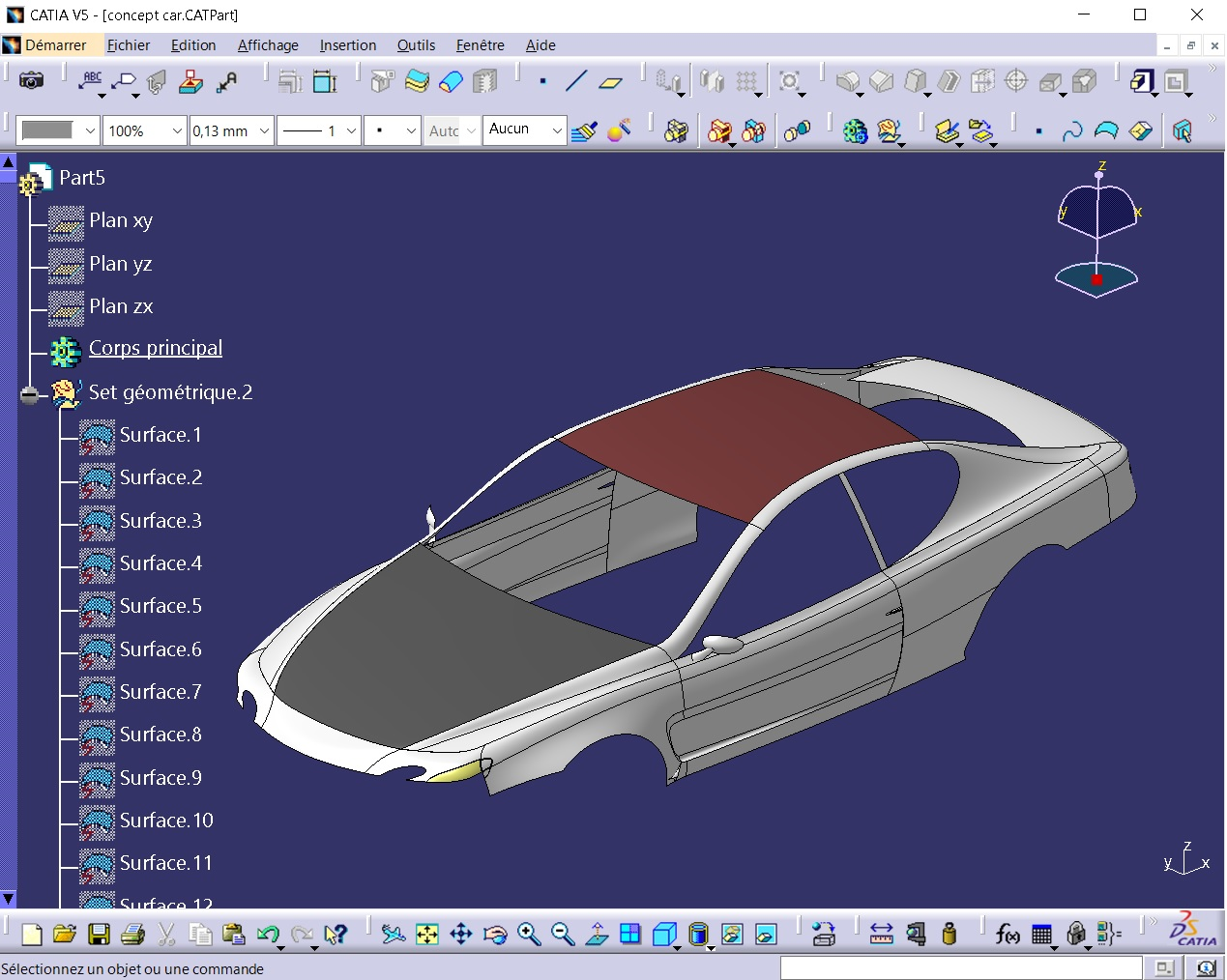This screenshot has width=1227, height=980.
Task: Open the Edition menu
Action: 193,45
